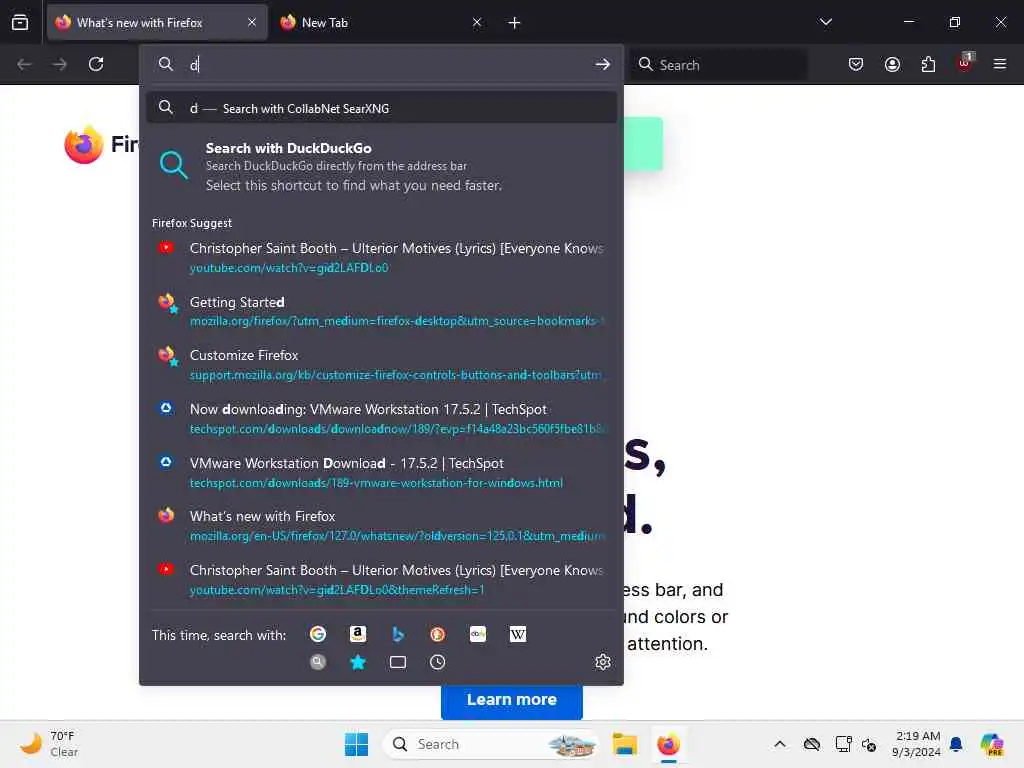Select the Search with DuckDuckGo shortcut
This screenshot has width=1024, height=768.
pyautogui.click(x=381, y=167)
